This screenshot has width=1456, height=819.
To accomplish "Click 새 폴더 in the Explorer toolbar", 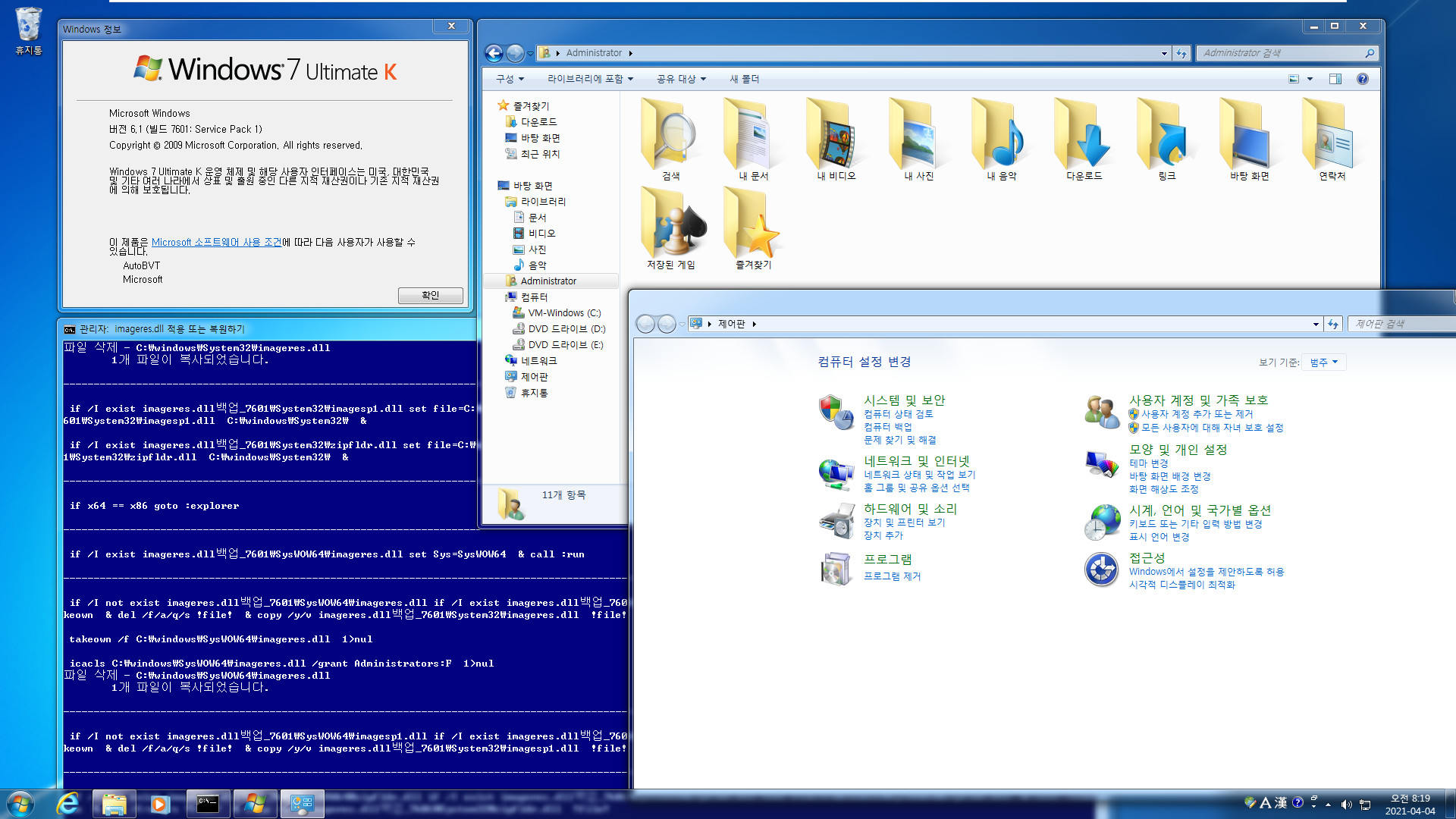I will [x=744, y=79].
